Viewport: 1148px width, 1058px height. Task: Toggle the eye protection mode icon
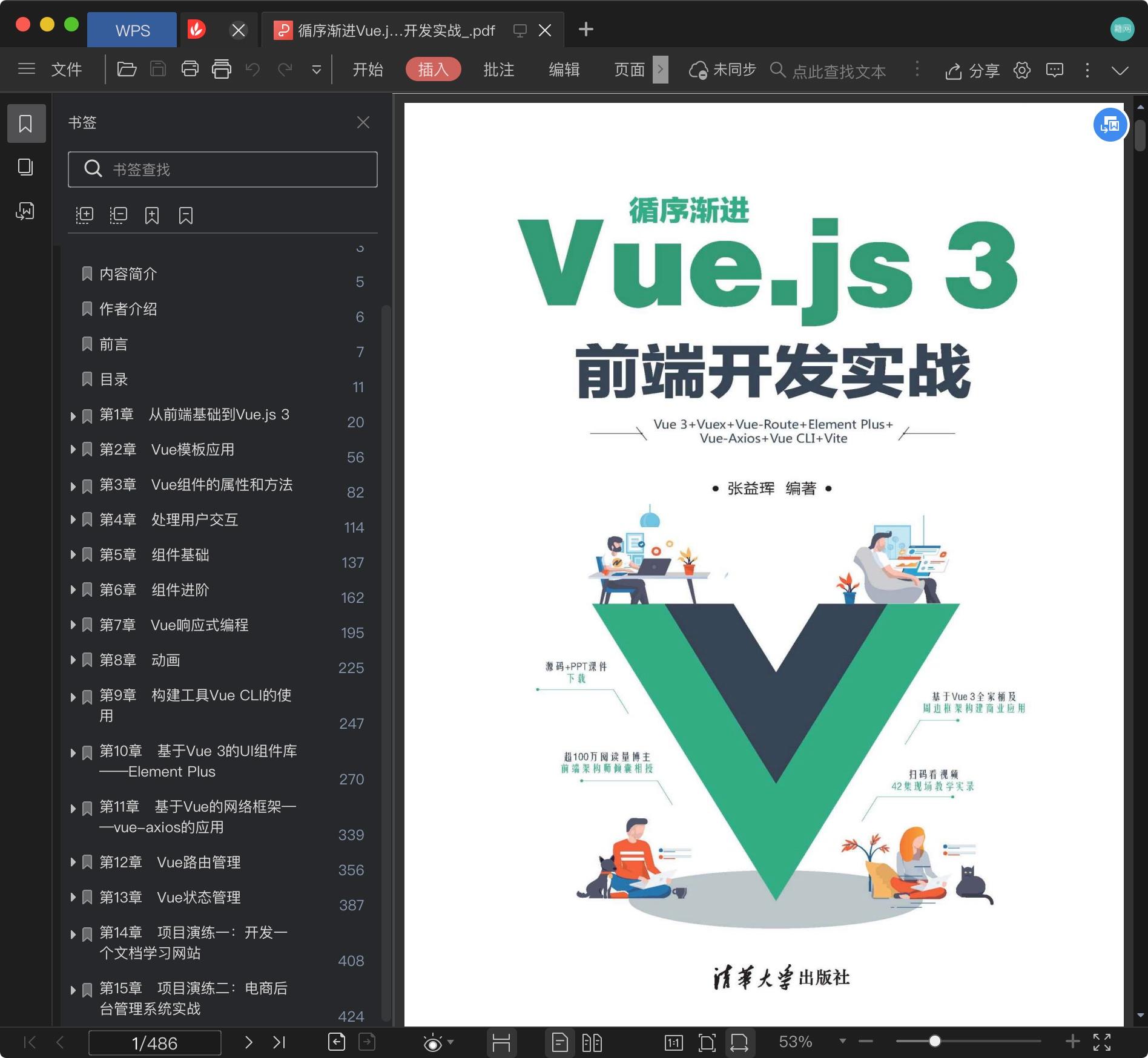[x=433, y=1043]
